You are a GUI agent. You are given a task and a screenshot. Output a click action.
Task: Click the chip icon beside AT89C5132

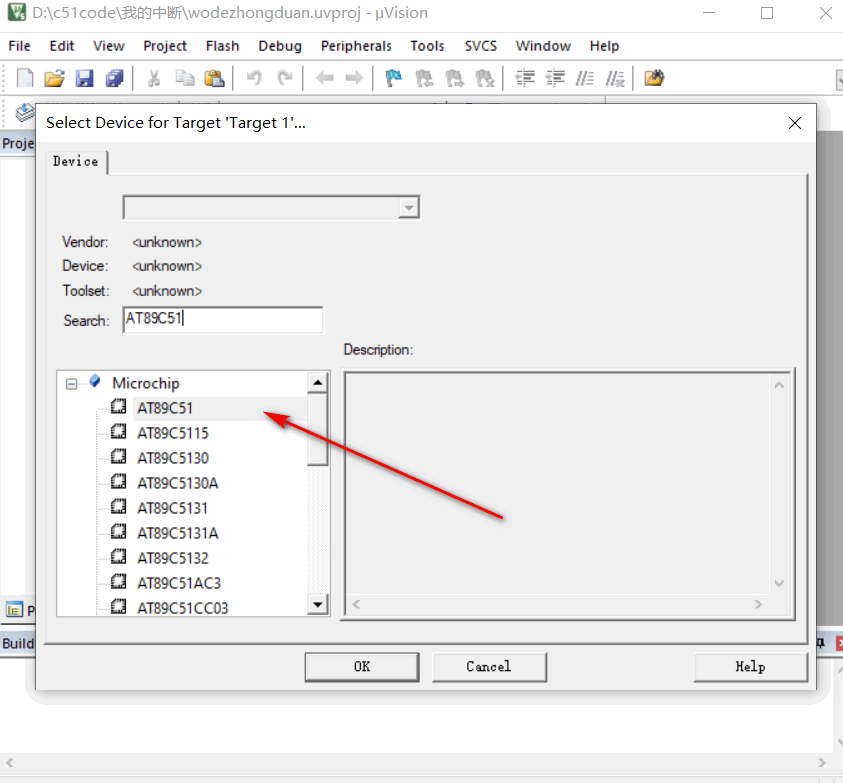pos(118,557)
